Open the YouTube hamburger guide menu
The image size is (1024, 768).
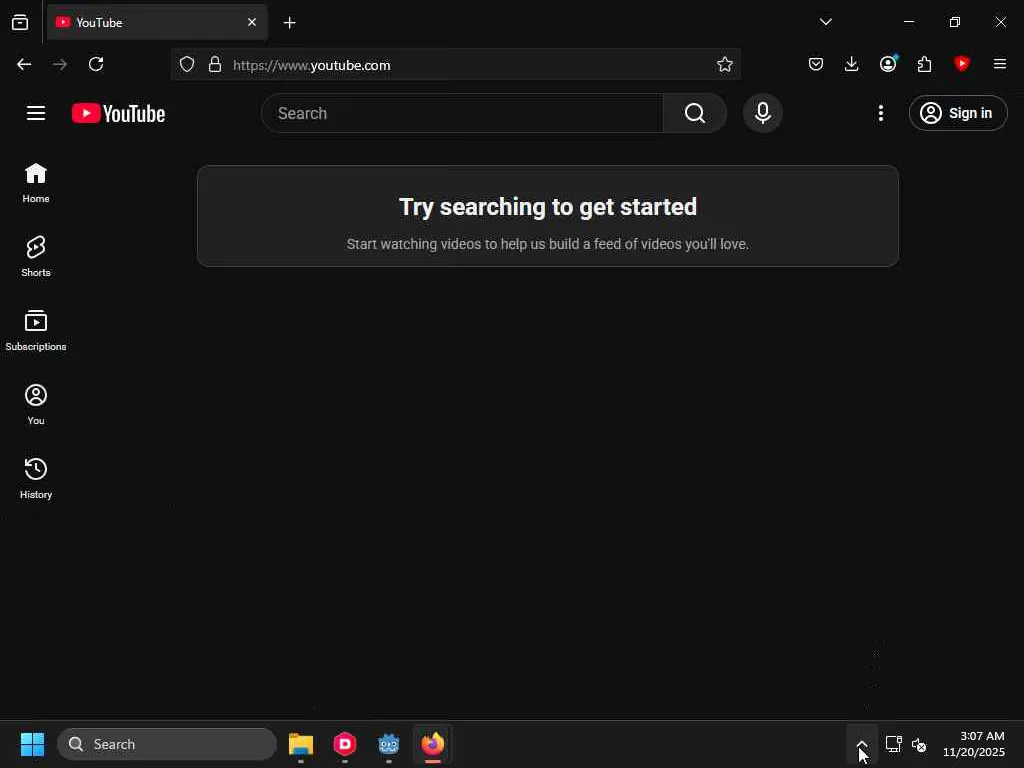[36, 113]
